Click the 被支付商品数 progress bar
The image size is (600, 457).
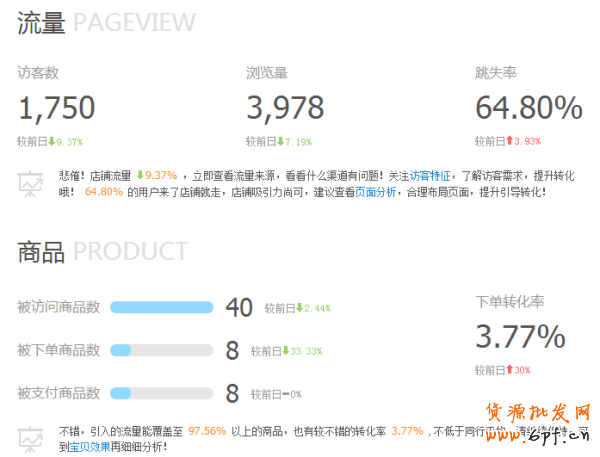pyautogui.click(x=161, y=392)
